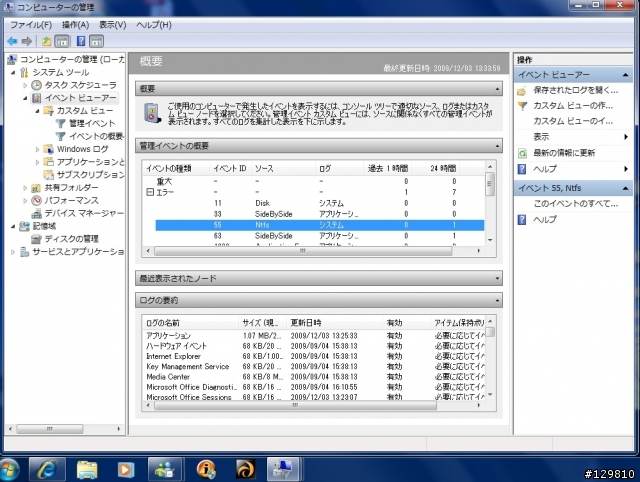The image size is (640, 482).
Task: Open Internet Explorer from the taskbar
Action: 47,469
